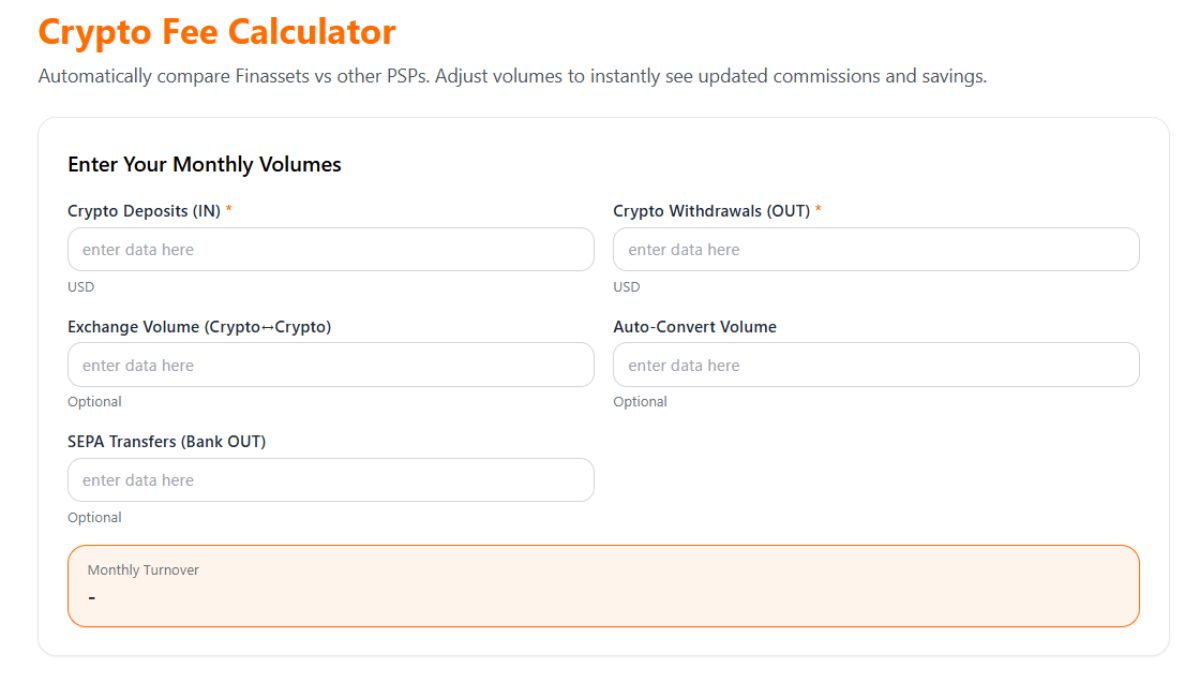Click the Crypto Withdrawals (OUT) input field

point(876,249)
